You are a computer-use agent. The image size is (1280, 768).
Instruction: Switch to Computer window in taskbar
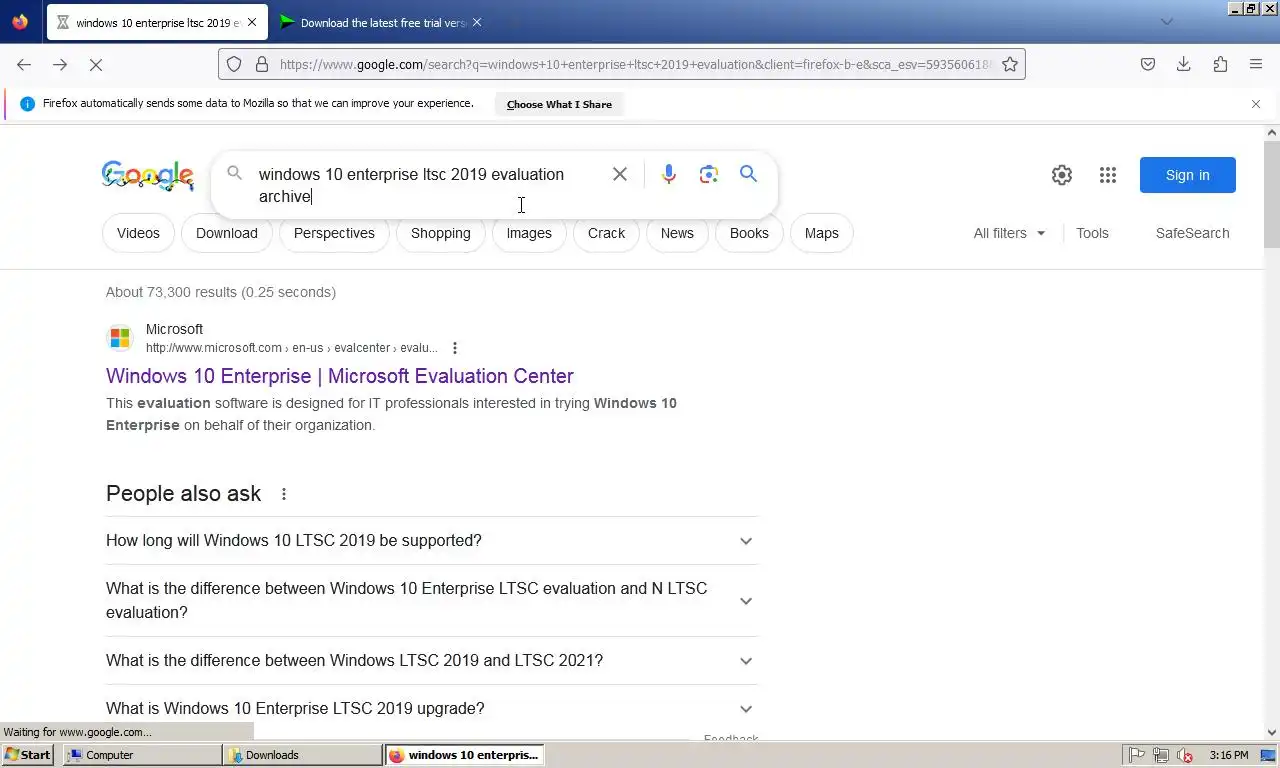[142, 755]
